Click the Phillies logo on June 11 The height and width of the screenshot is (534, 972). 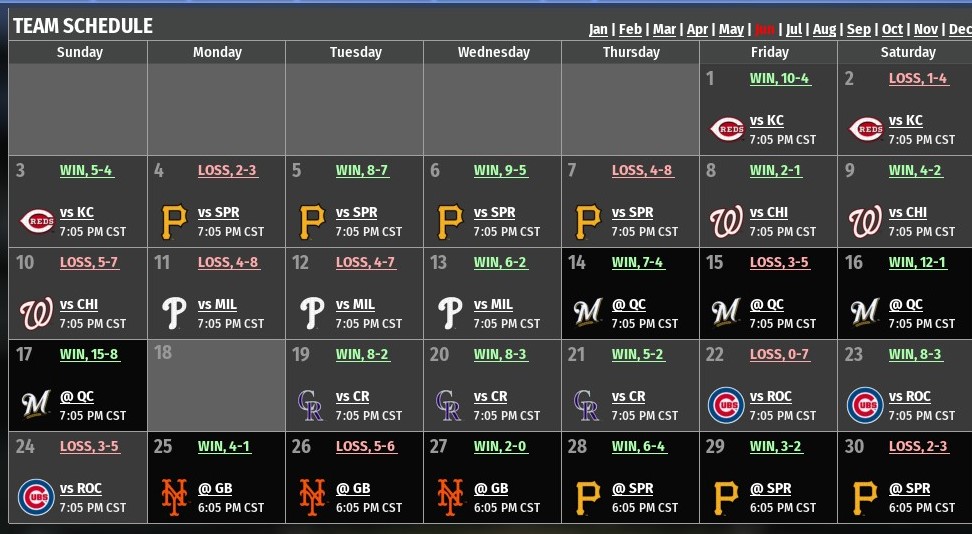[173, 313]
